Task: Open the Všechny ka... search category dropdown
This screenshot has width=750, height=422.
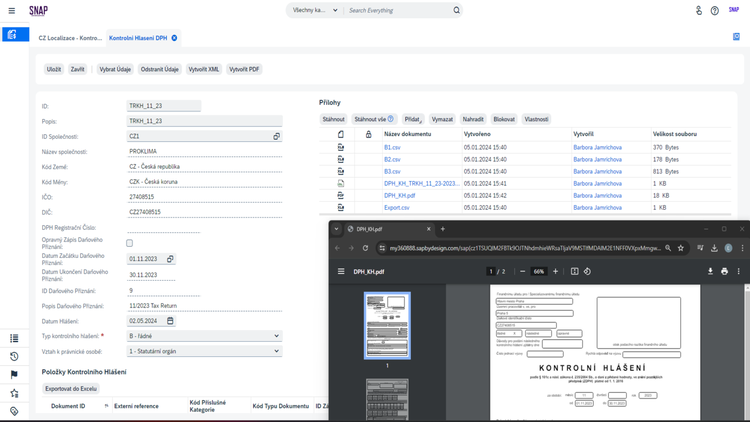Action: pos(315,10)
